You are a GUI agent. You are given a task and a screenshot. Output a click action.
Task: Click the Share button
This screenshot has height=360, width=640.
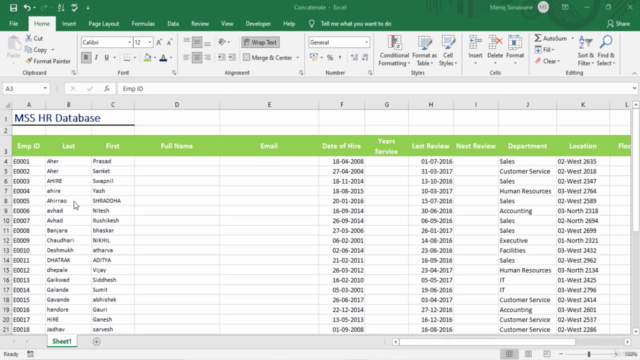click(x=618, y=24)
